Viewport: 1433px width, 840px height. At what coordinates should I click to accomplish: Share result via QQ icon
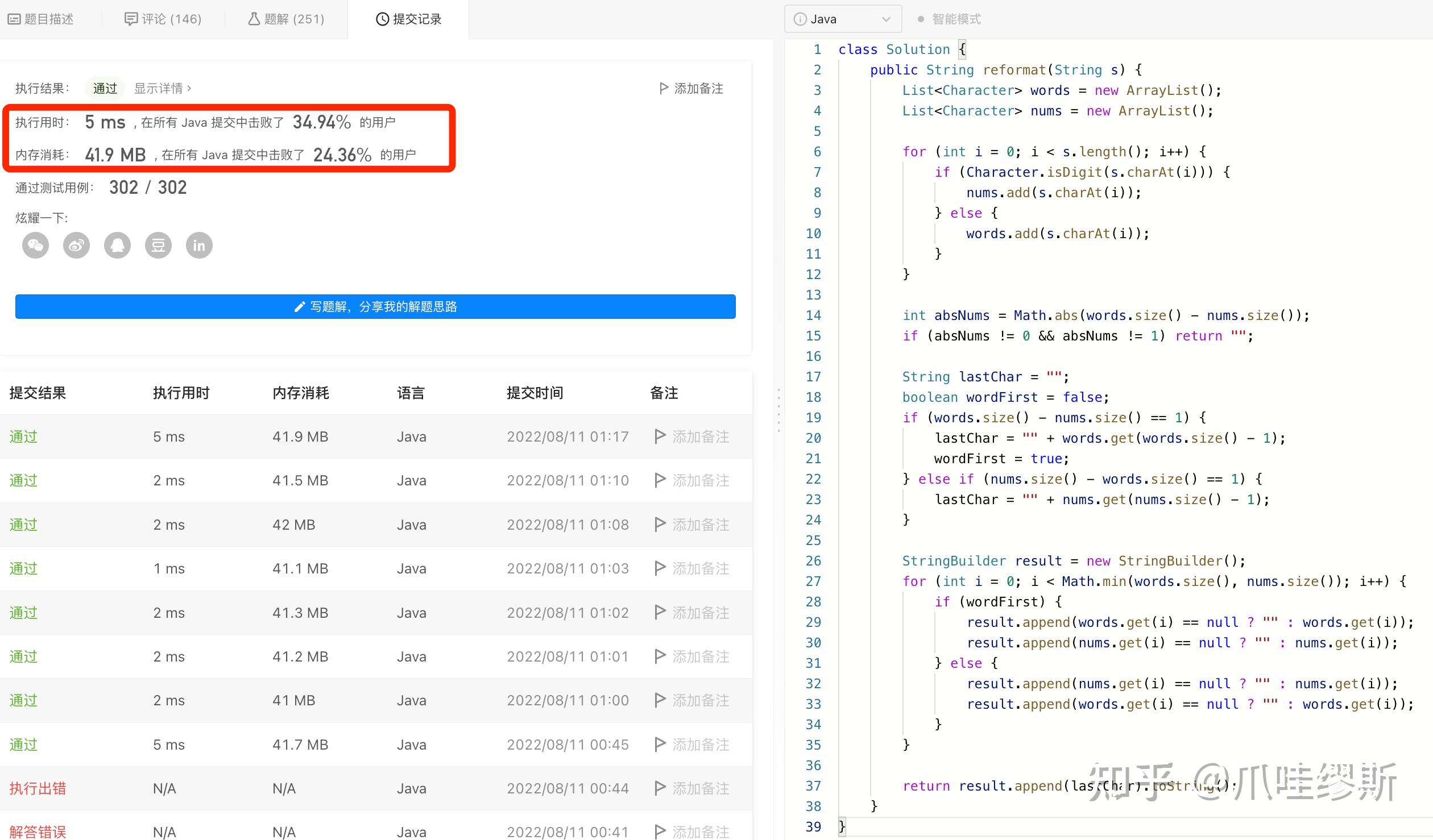117,245
